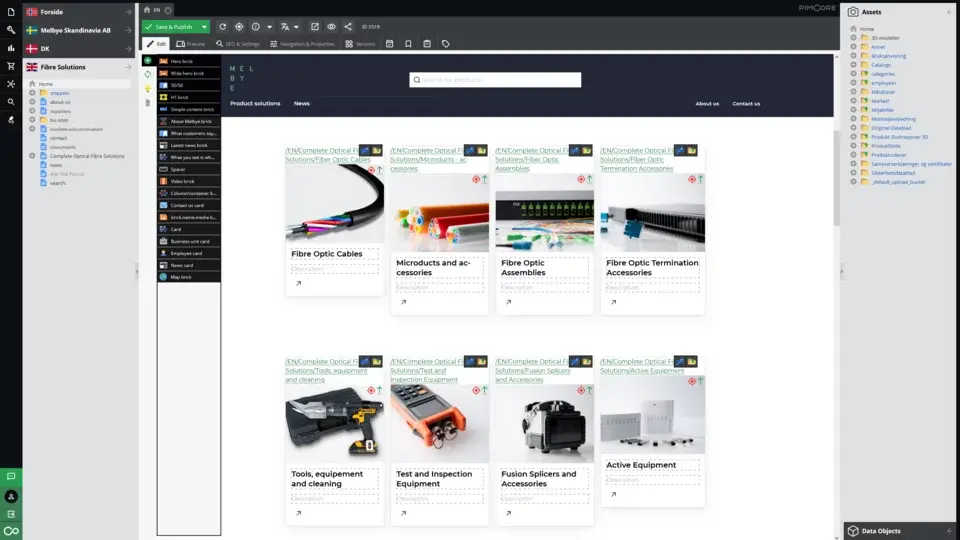Viewport: 960px width, 540px height.
Task: Expand the Produktbilde asset folder
Action: coord(853,146)
